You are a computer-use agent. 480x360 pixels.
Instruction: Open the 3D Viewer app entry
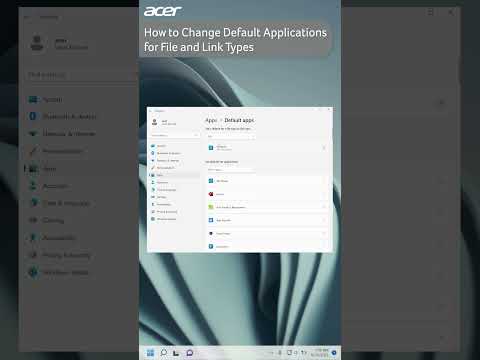click(x=267, y=181)
